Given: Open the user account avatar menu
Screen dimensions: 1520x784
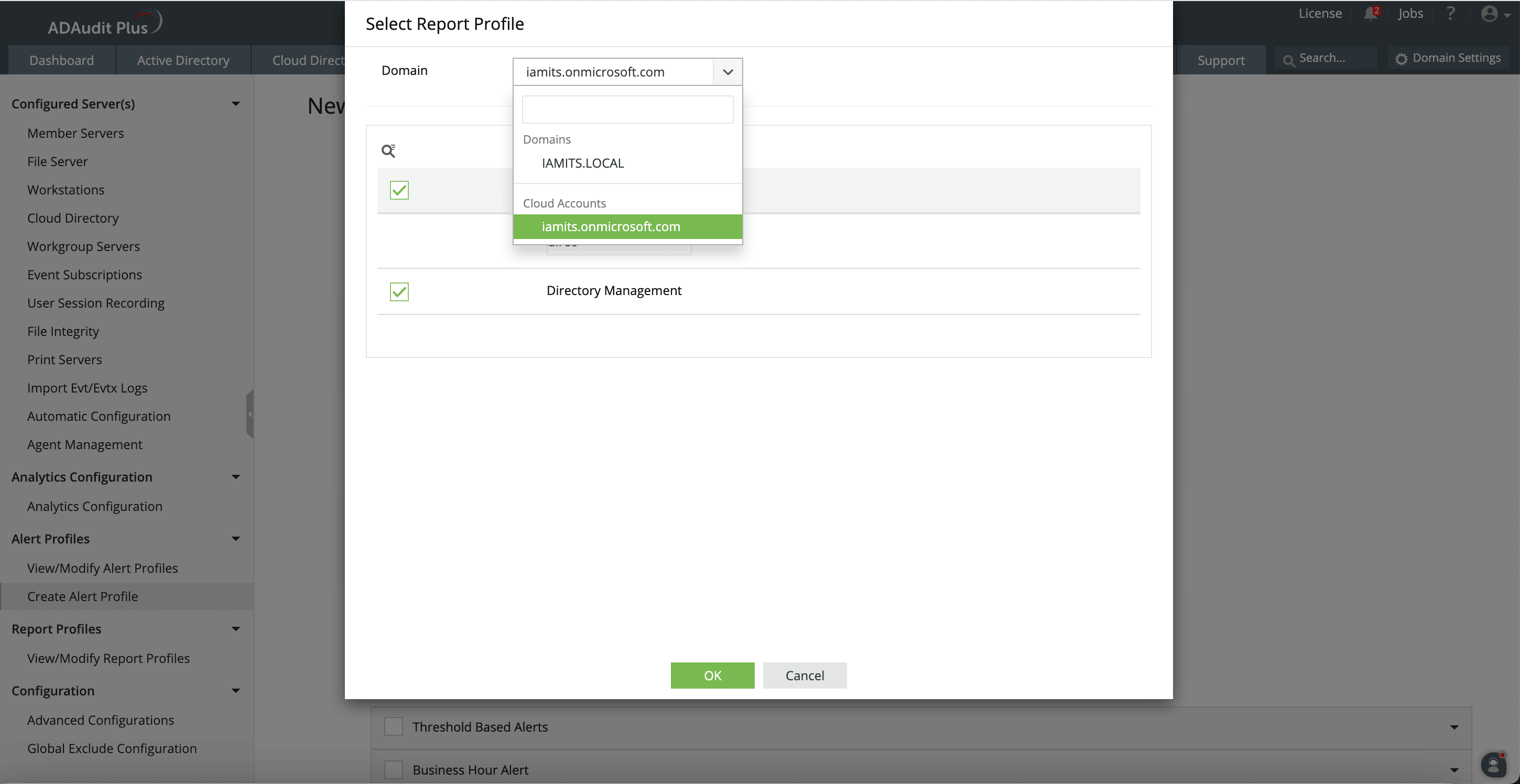Looking at the screenshot, I should [1490, 14].
